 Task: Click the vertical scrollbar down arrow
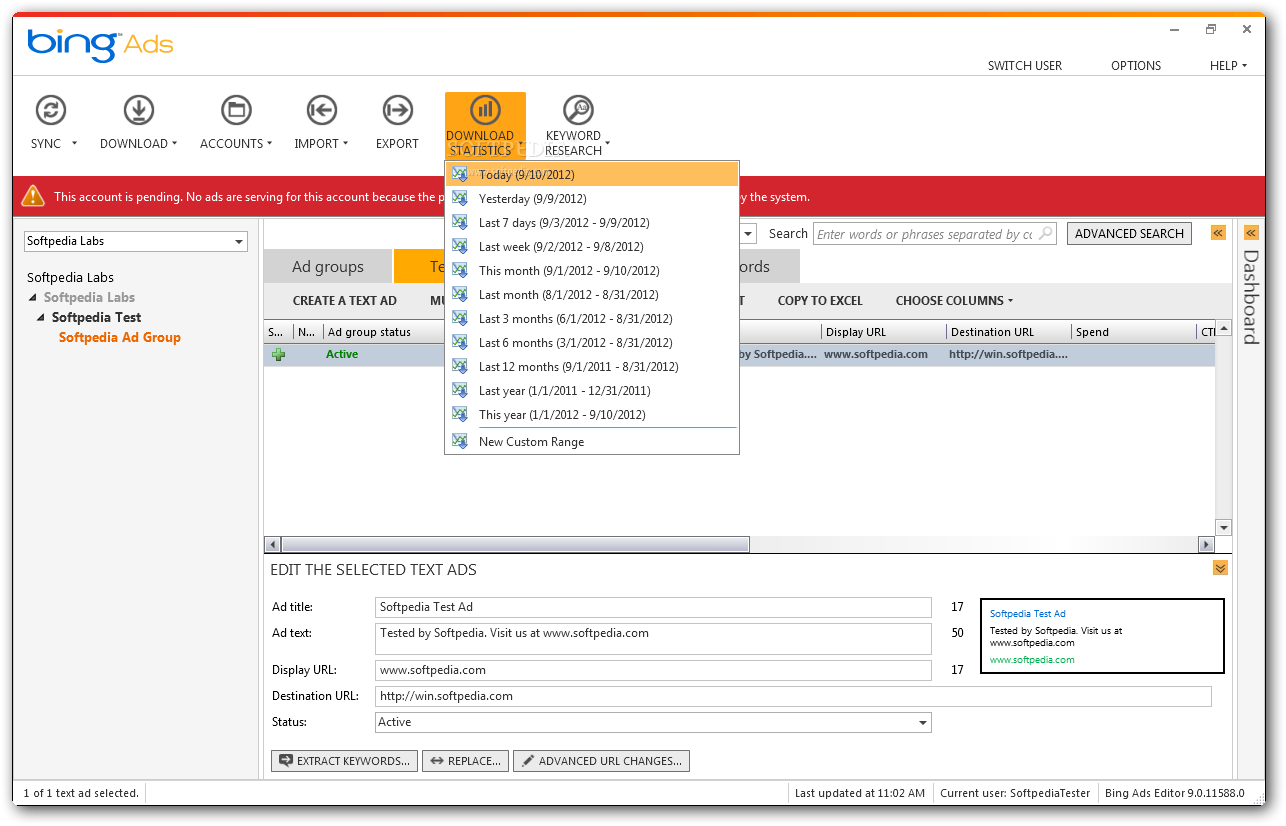coord(1223,527)
